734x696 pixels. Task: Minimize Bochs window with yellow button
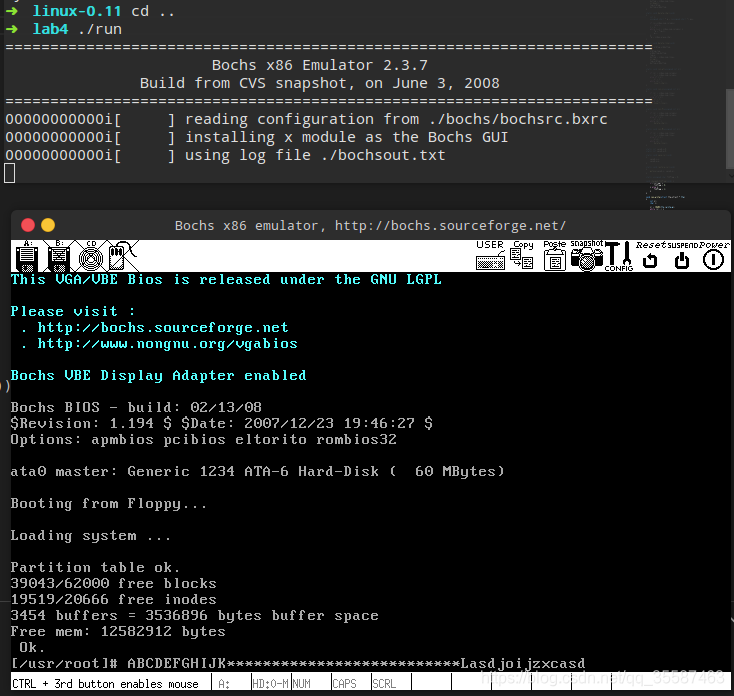click(x=48, y=225)
